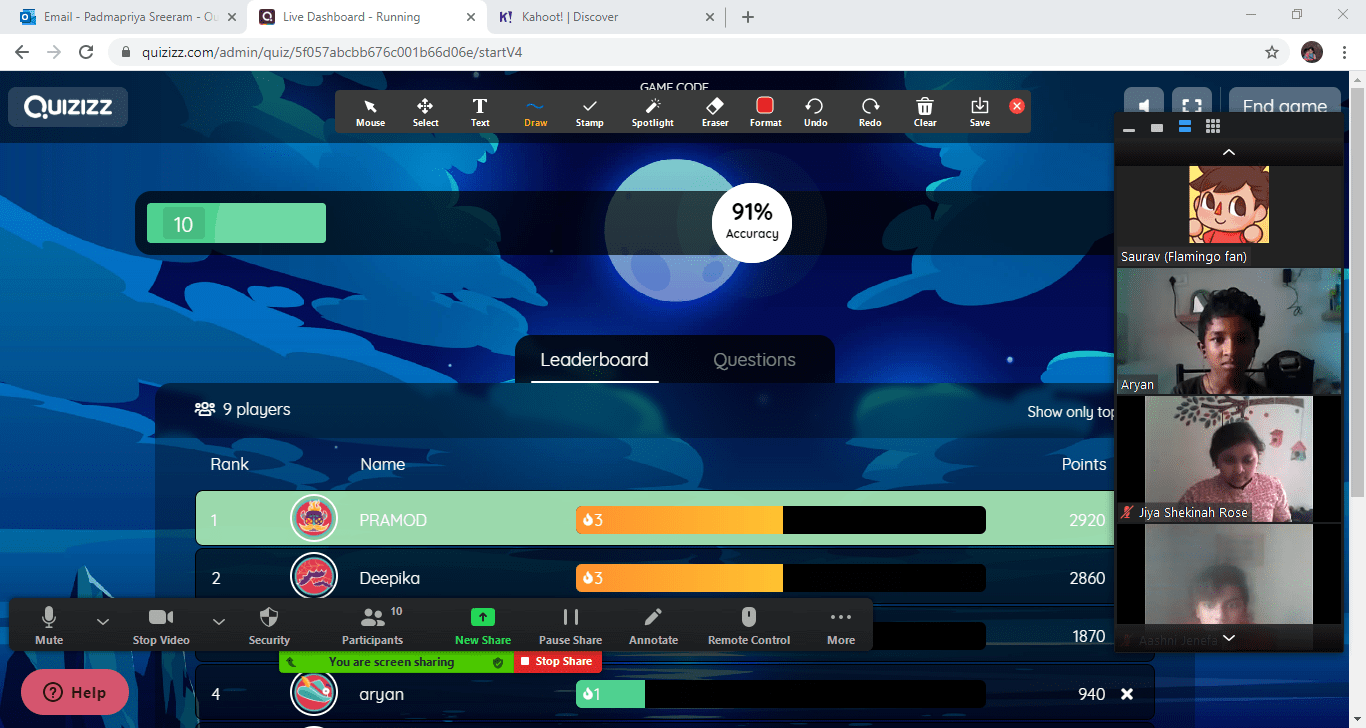The width and height of the screenshot is (1366, 728).
Task: Toggle Stop Video in Zoom toolbar
Action: [160, 625]
